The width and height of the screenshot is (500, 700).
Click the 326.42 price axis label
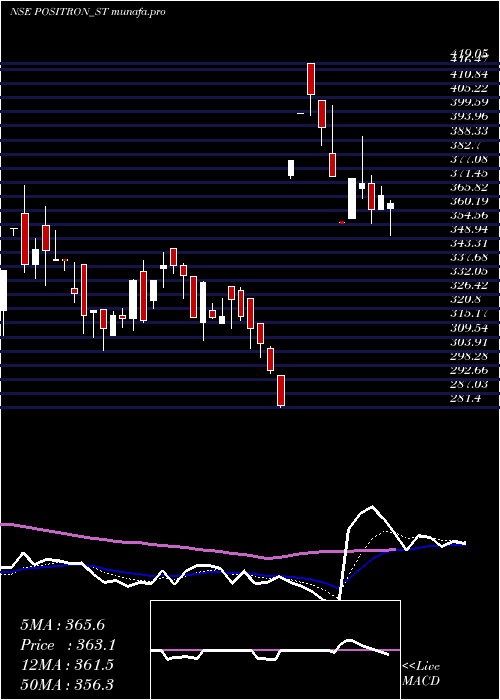coord(469,285)
